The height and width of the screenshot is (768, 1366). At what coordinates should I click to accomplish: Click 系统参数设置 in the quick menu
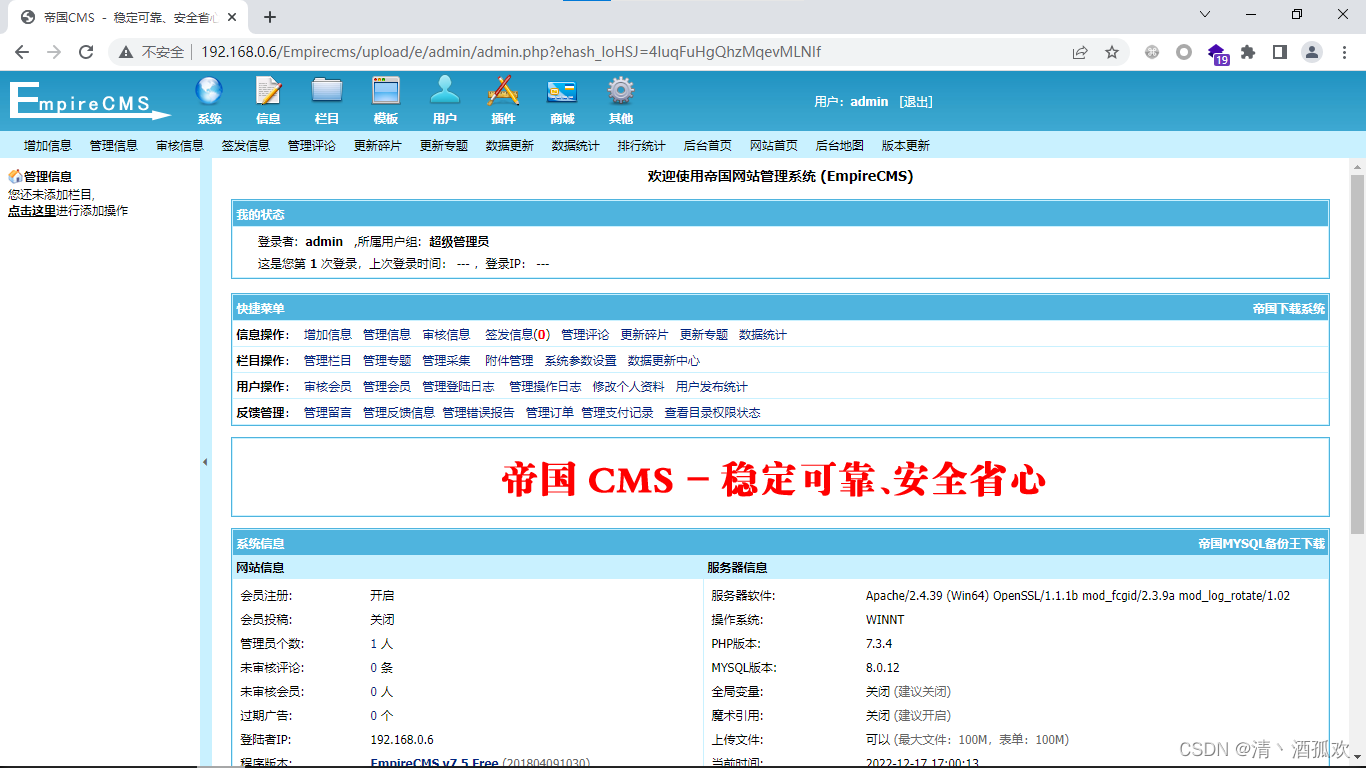[581, 361]
